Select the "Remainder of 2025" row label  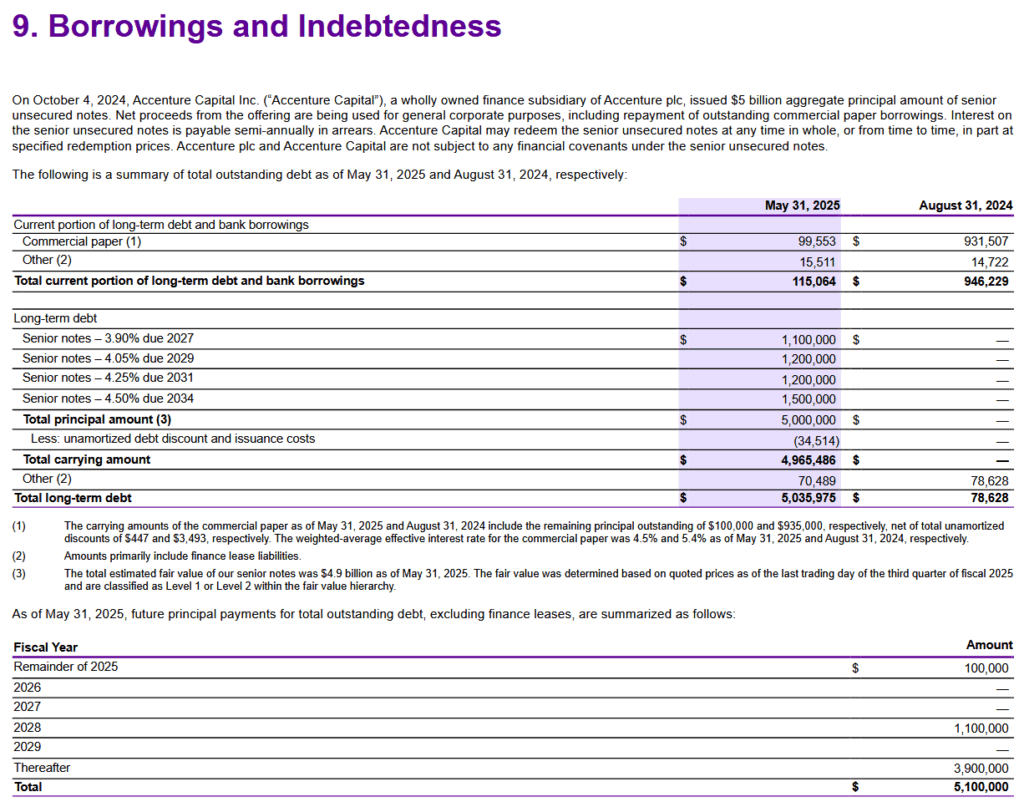[x=66, y=667]
